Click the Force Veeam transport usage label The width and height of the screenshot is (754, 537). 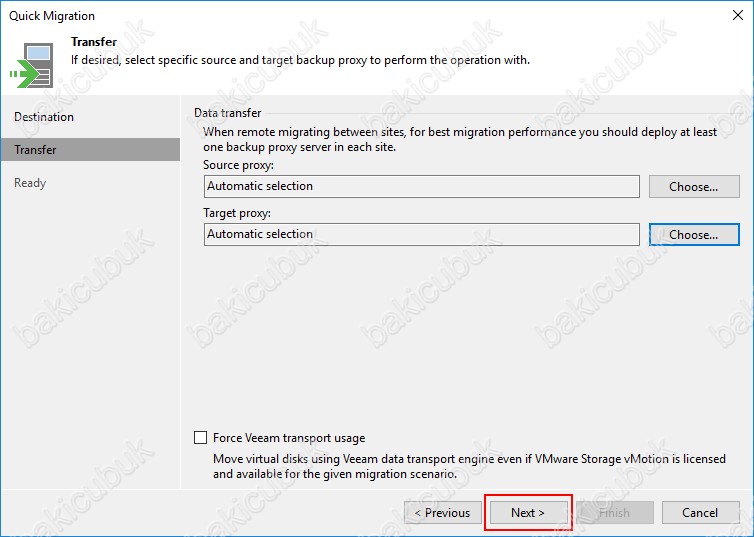point(289,438)
